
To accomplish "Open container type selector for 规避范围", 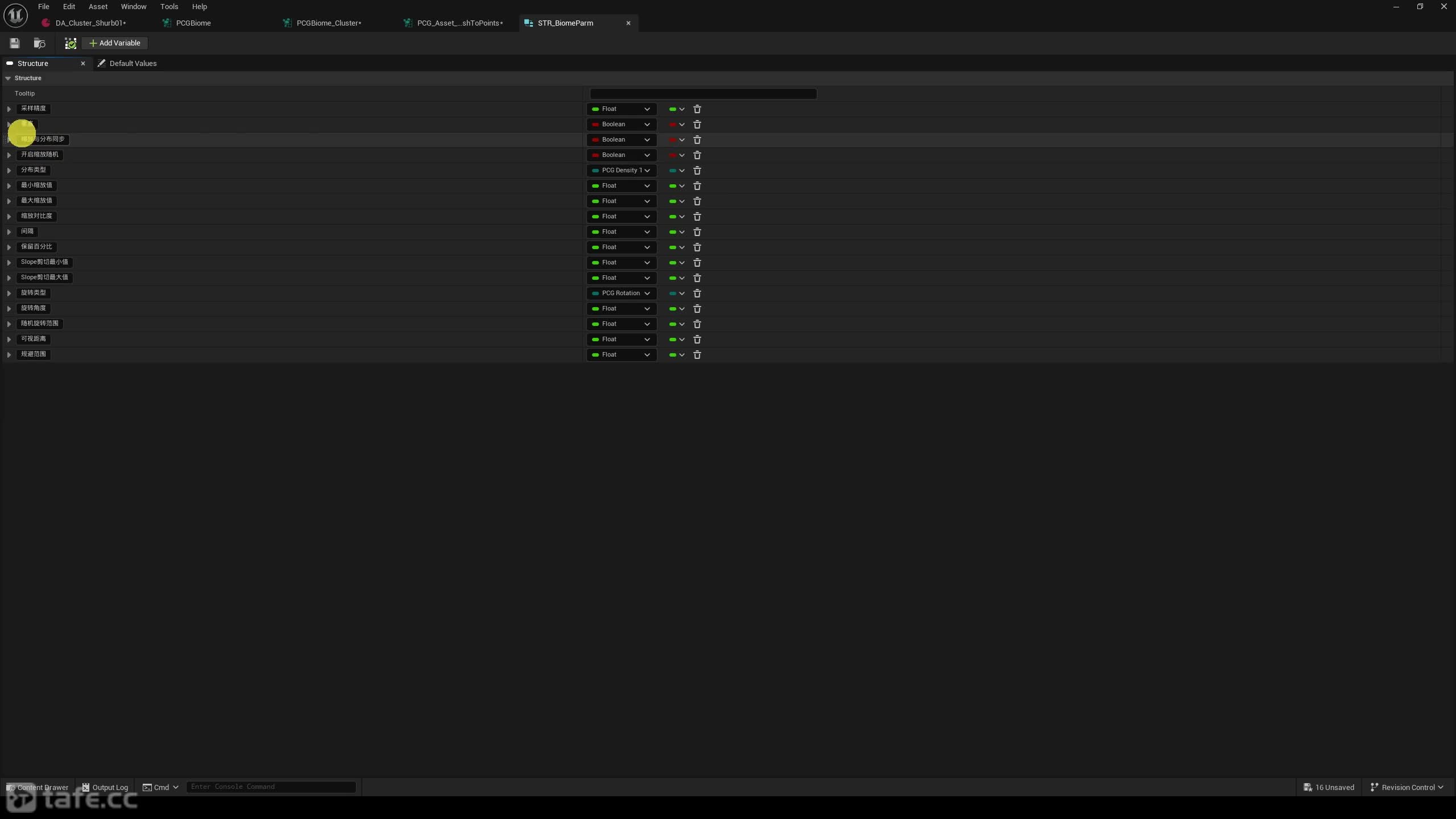I will click(x=677, y=354).
